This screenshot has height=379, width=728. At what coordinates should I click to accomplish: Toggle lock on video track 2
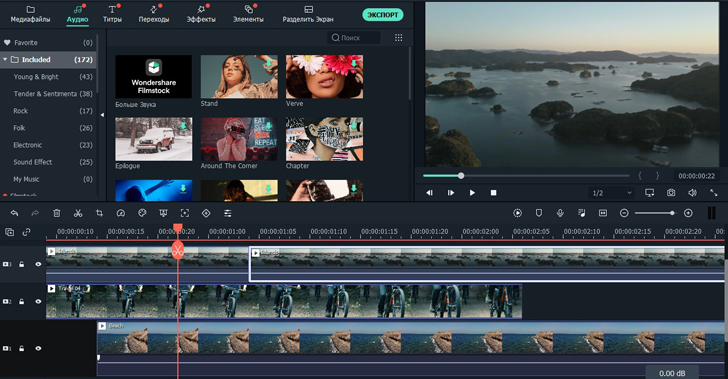pyautogui.click(x=21, y=301)
